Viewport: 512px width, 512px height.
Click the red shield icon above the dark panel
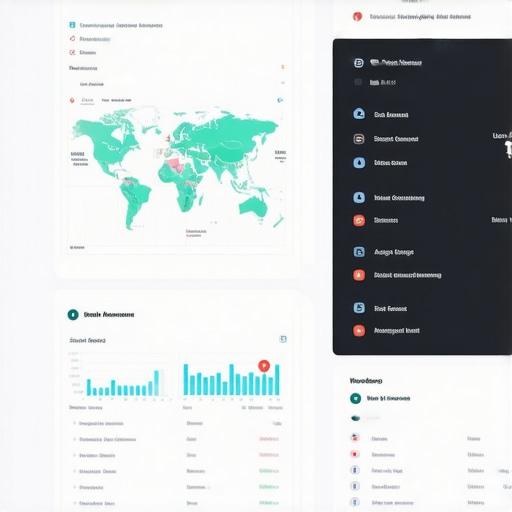(357, 16)
